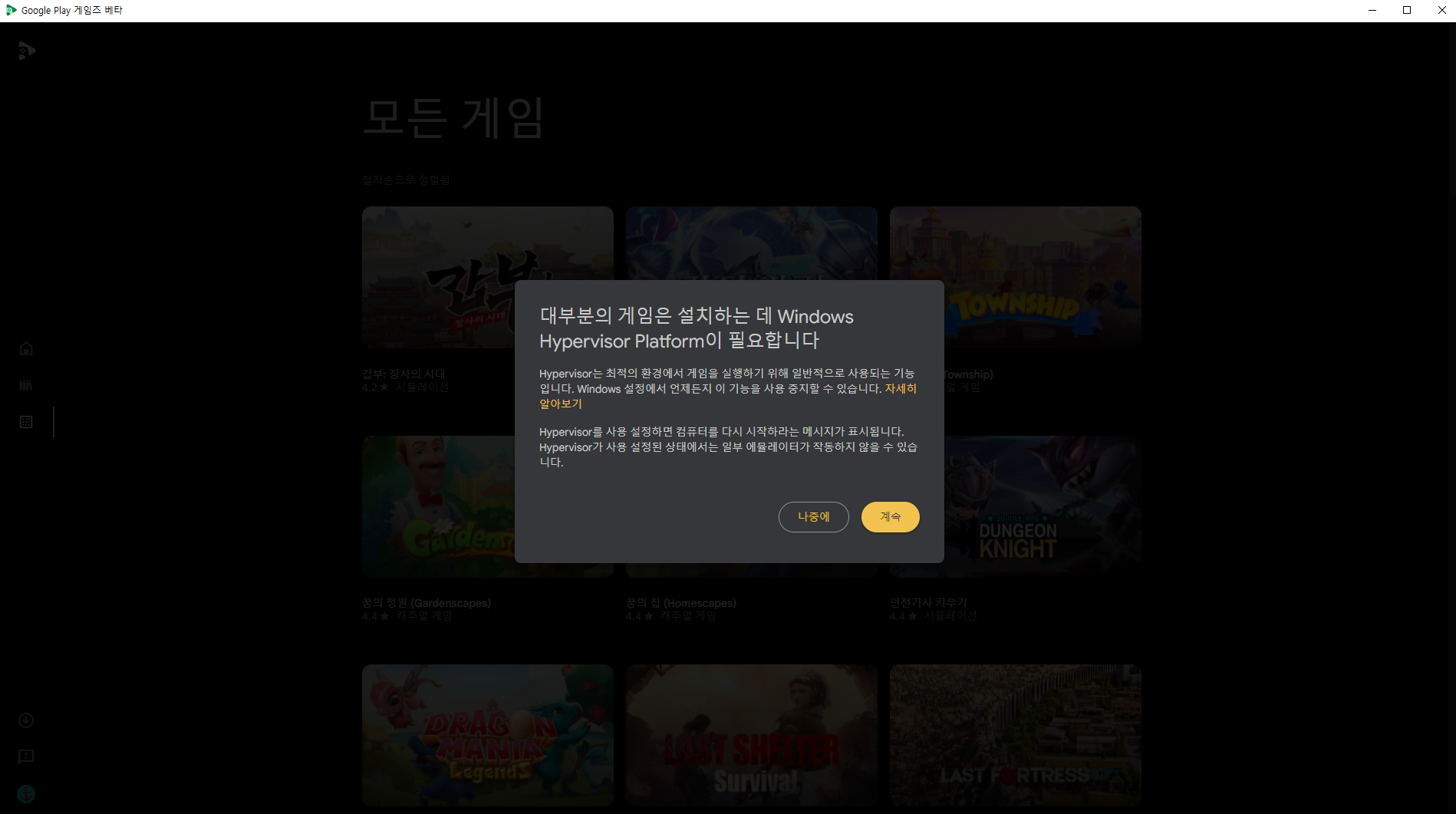Click the 꿈의 집 (Homescapes) title text
Image resolution: width=1456 pixels, height=814 pixels.
pyautogui.click(x=681, y=603)
